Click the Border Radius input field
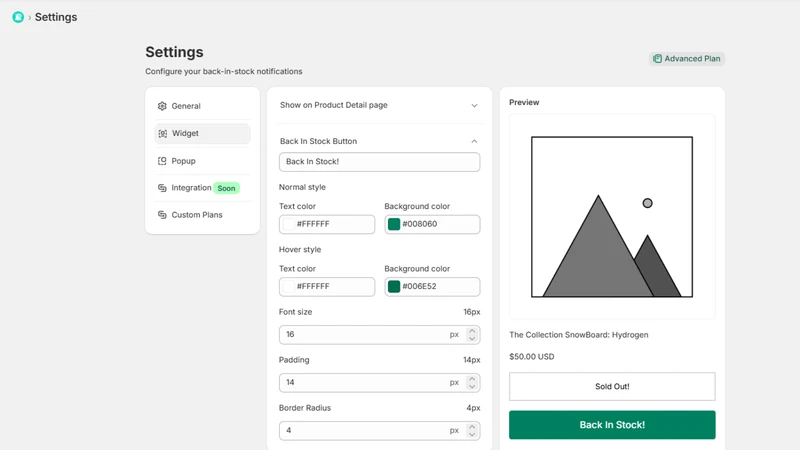The width and height of the screenshot is (800, 450). coord(379,431)
